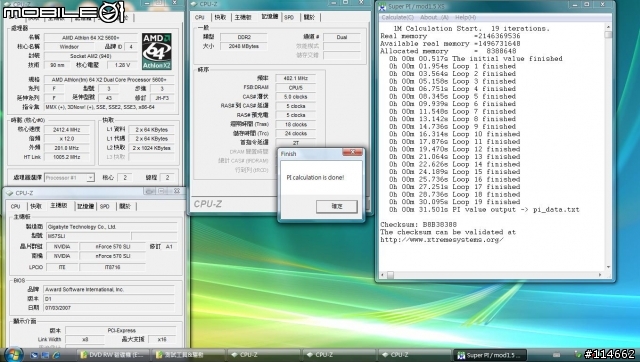Select 關於 tab in memory CPU-Z window
This screenshot has width=640, height=362.
click(x=310, y=17)
